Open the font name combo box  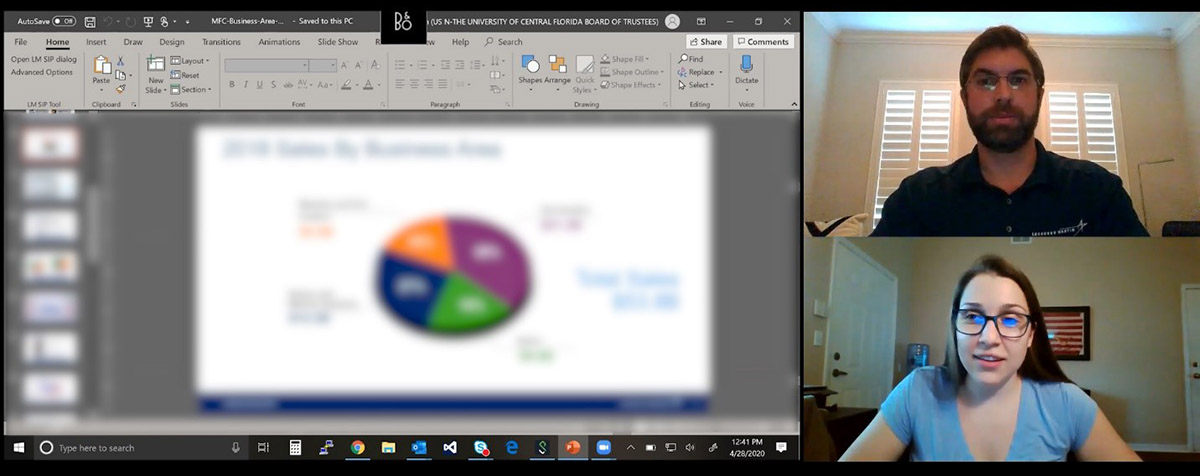pyautogui.click(x=266, y=65)
